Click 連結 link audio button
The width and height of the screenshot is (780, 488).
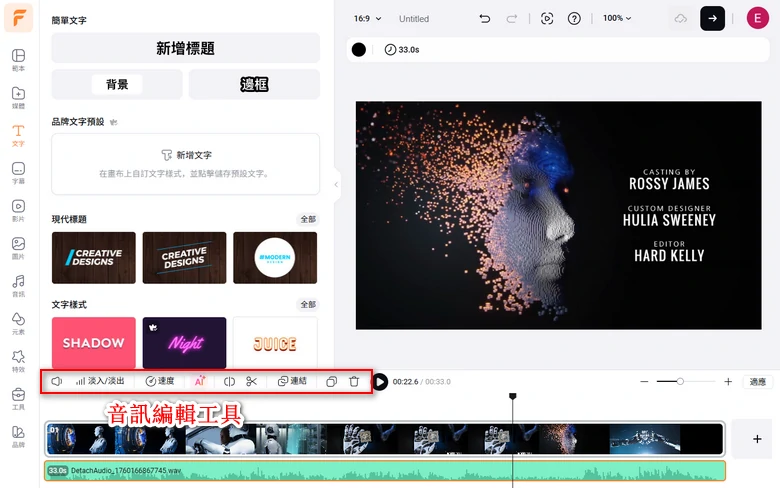pyautogui.click(x=292, y=381)
